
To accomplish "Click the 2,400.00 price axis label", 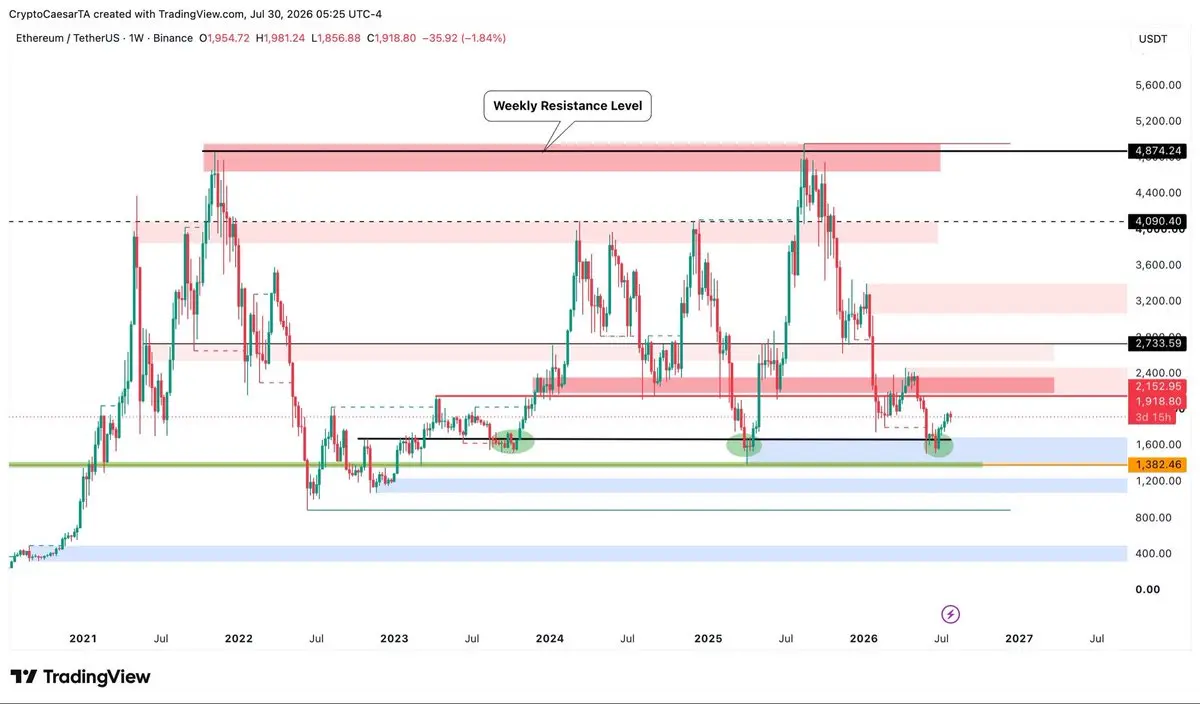I will click(1159, 373).
